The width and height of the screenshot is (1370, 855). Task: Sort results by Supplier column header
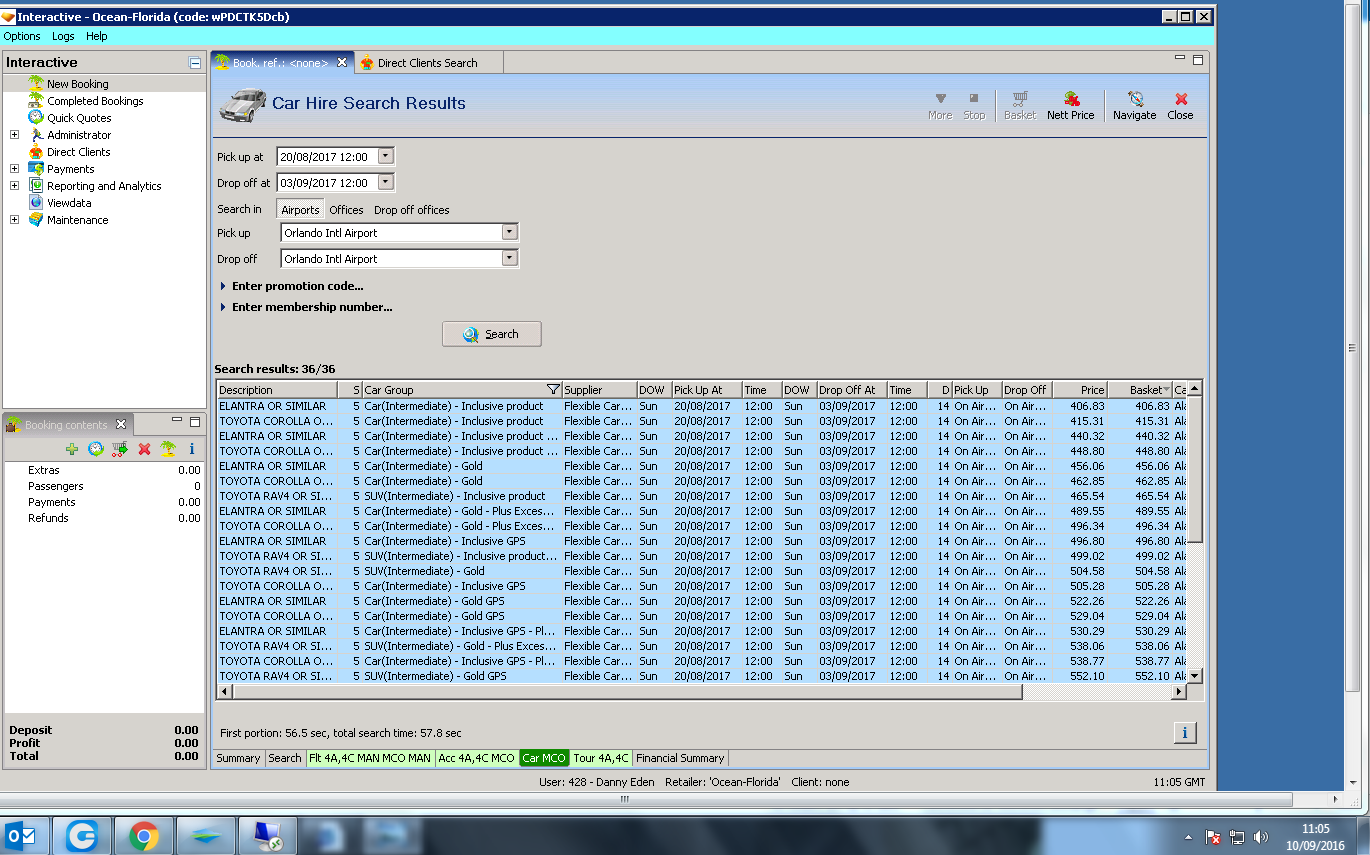click(599, 390)
